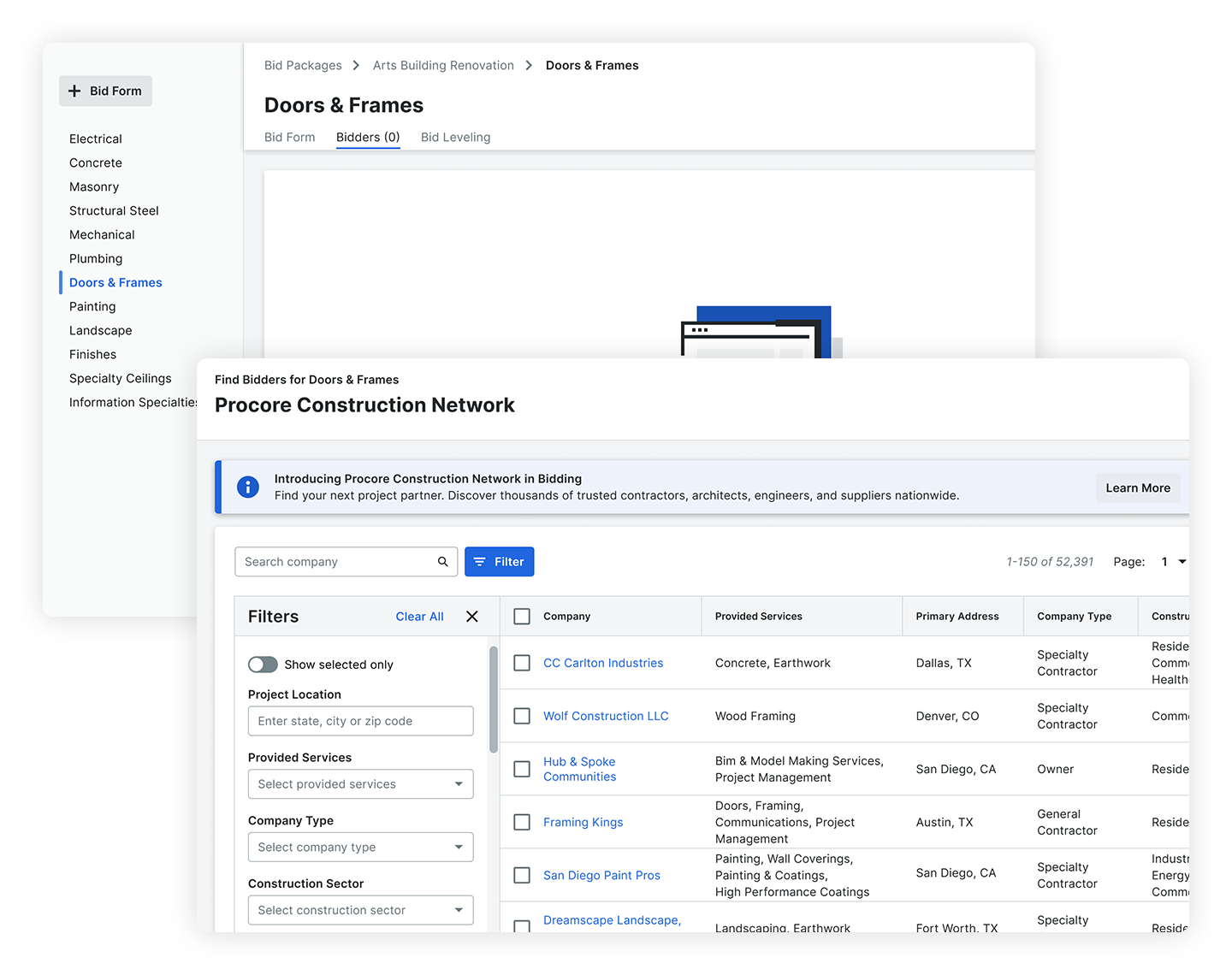1232x975 pixels.
Task: Check the Framing Kings checkbox
Action: pos(522,822)
